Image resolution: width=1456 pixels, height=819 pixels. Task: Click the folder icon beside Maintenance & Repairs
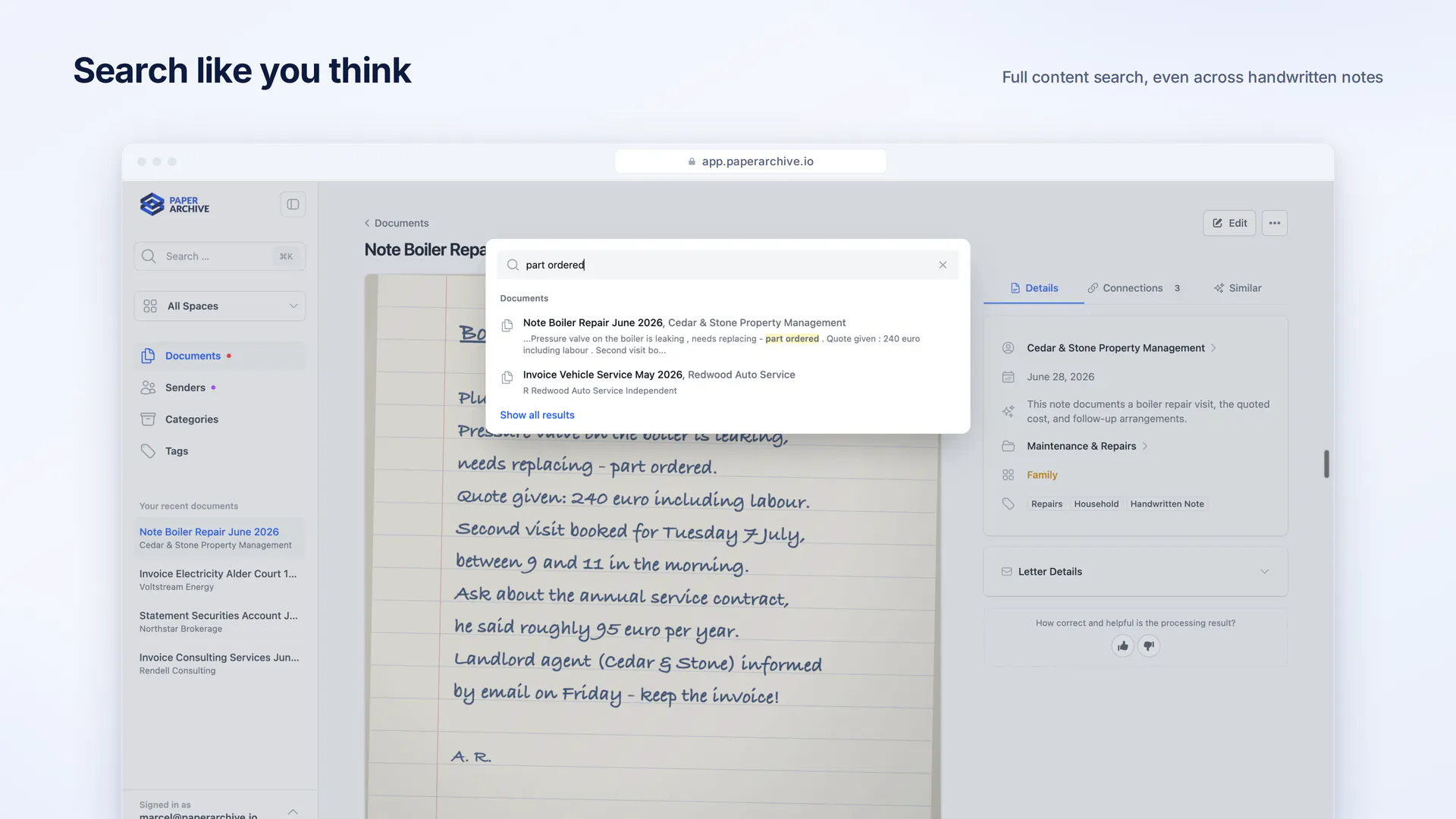[1008, 446]
